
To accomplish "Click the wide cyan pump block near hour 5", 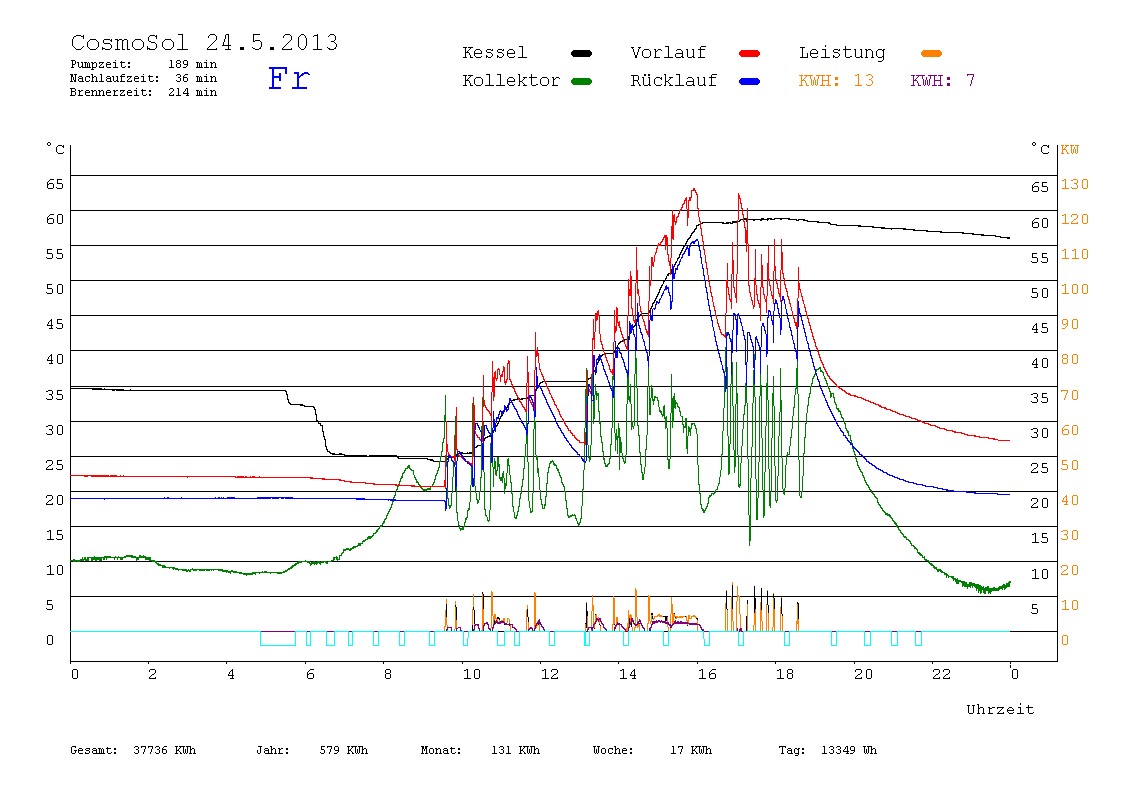I will click(278, 638).
